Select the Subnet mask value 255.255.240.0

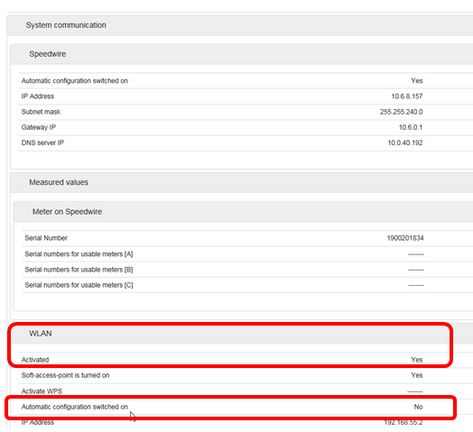click(x=401, y=112)
